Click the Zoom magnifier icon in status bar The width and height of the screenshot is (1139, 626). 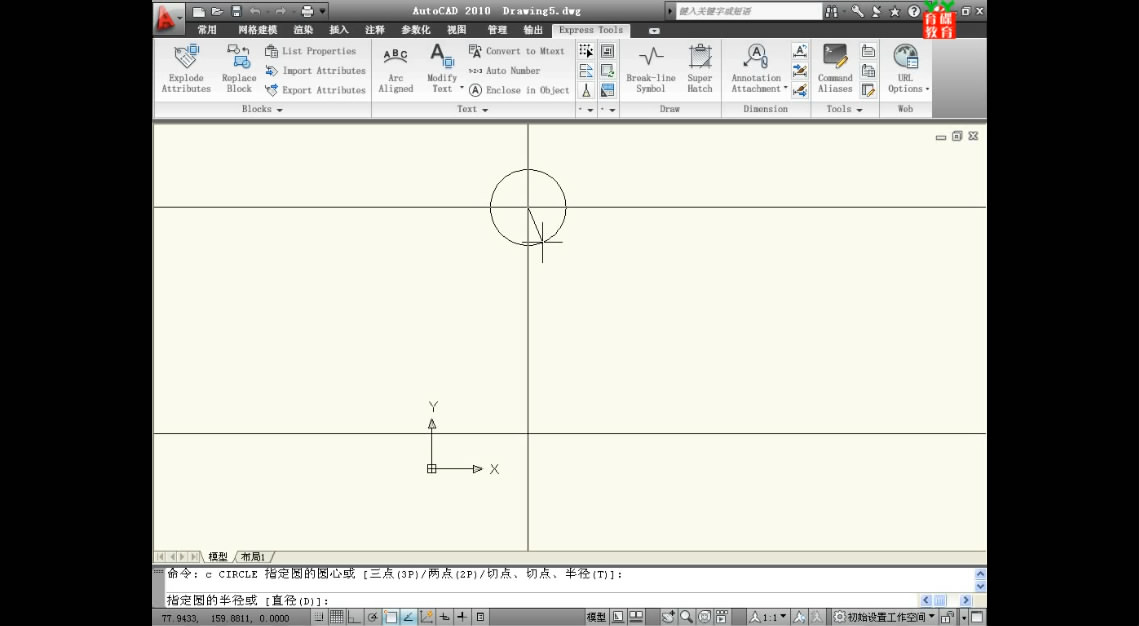tap(686, 617)
